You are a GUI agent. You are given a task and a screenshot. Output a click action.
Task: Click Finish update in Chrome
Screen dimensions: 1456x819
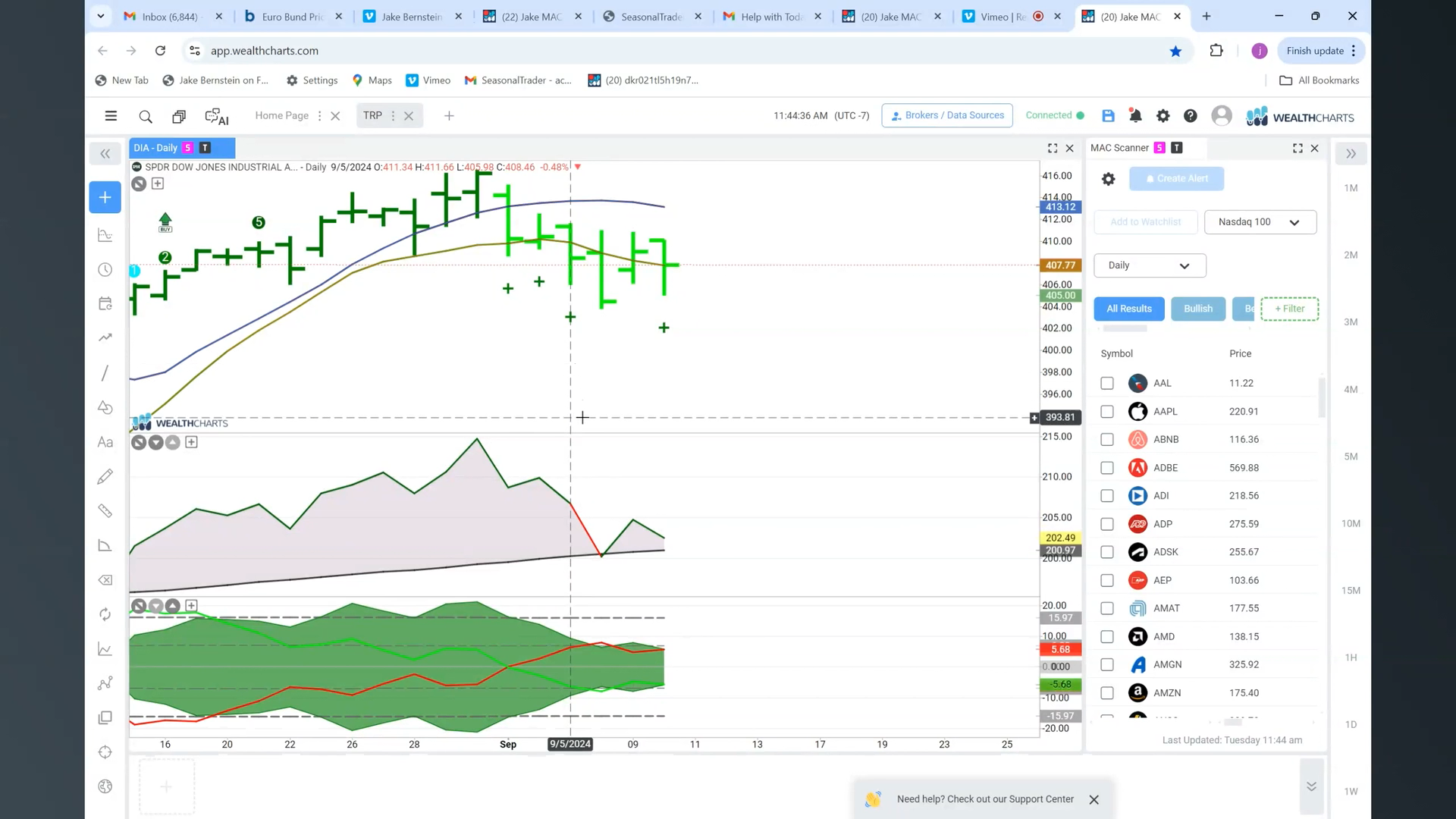(1315, 51)
